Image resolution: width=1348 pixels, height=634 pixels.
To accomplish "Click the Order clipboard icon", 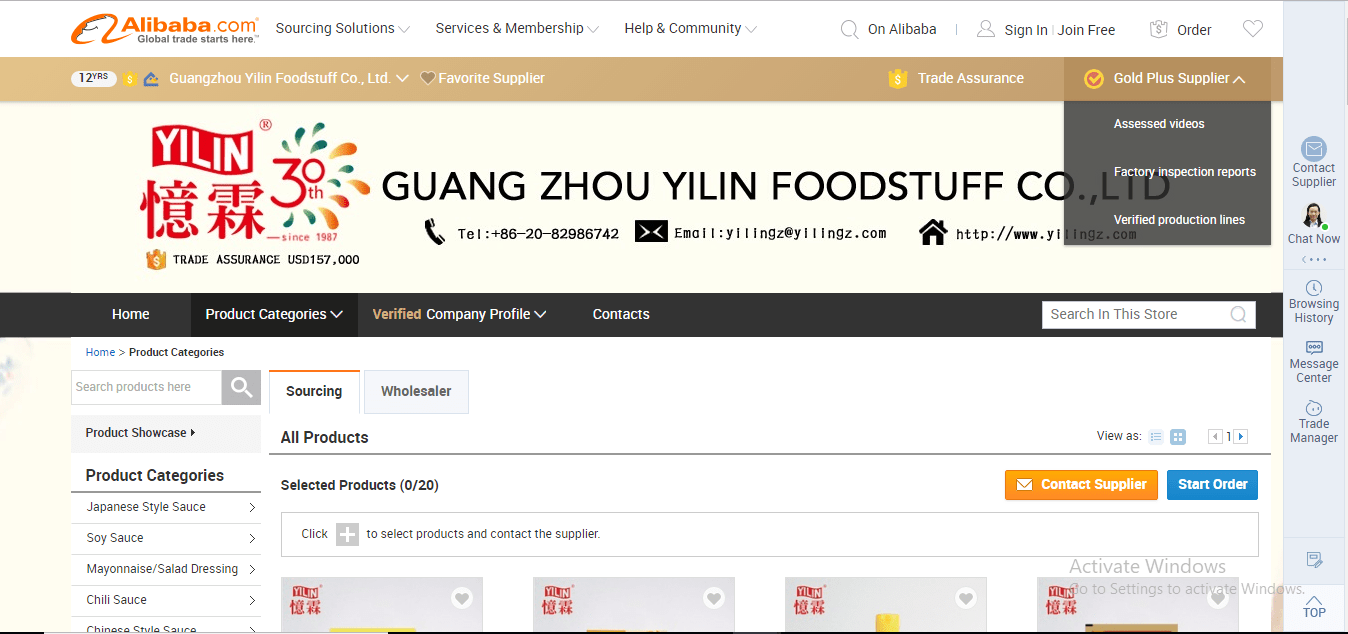I will tap(1159, 29).
